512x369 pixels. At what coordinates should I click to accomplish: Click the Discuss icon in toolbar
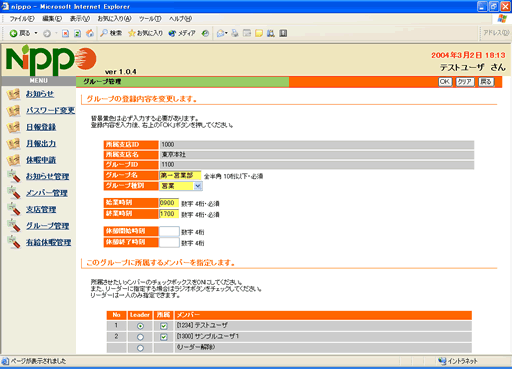pyautogui.click(x=259, y=33)
